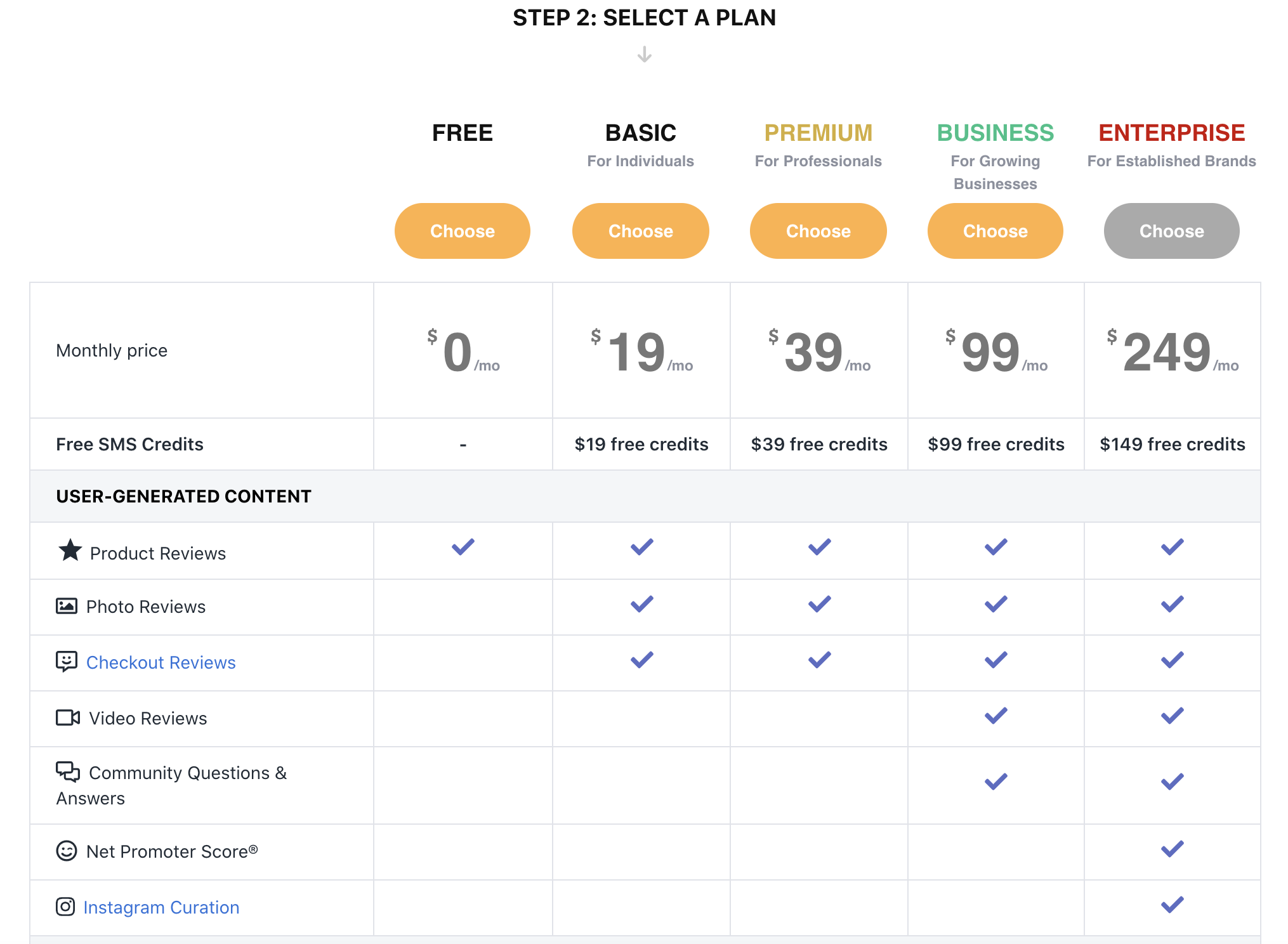Click the Instagram Curation checkmark in Enterprise column
Image resolution: width=1288 pixels, height=944 pixels.
pos(1172,905)
